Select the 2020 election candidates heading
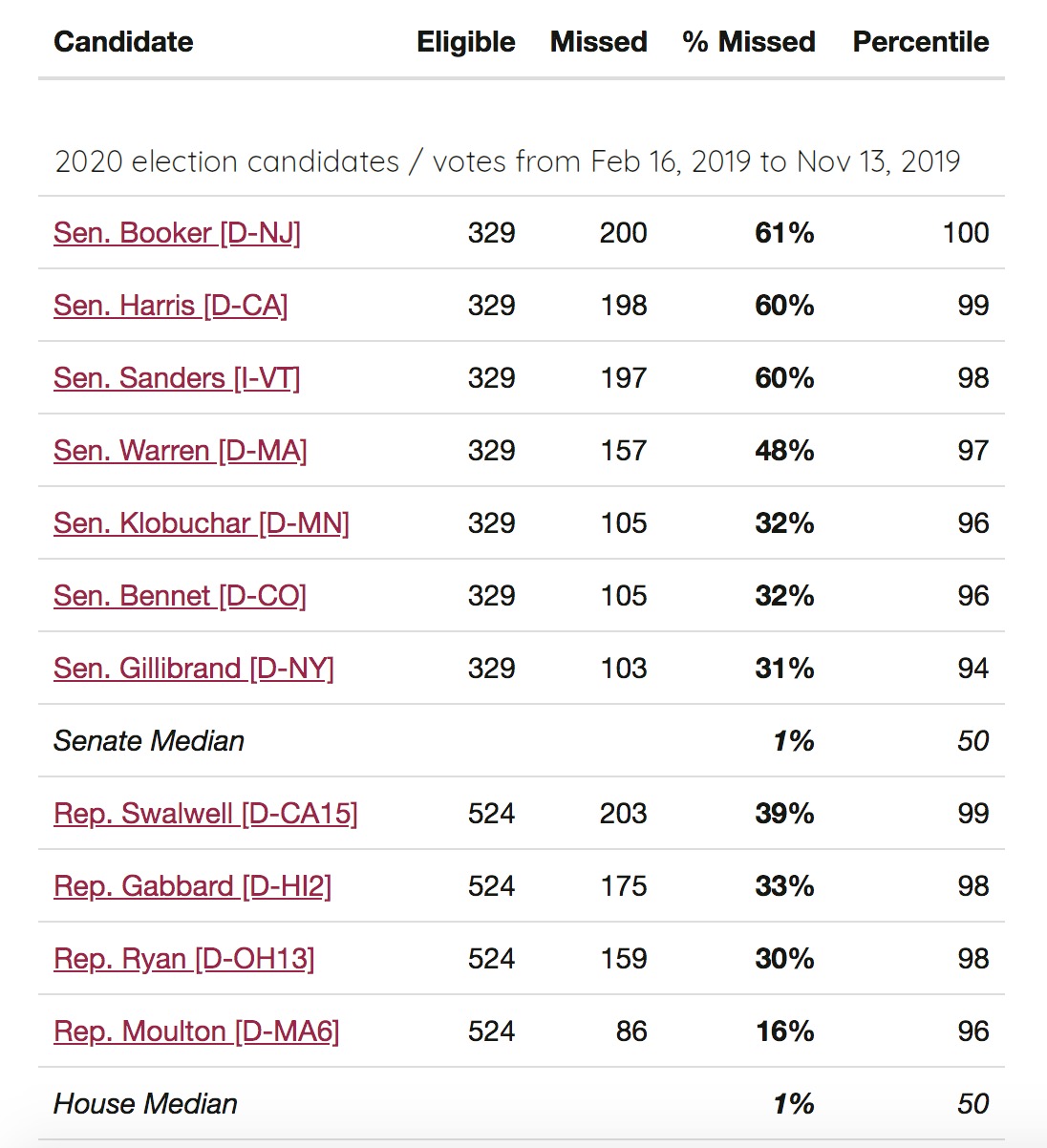This screenshot has width=1047, height=1148. pyautogui.click(x=508, y=160)
